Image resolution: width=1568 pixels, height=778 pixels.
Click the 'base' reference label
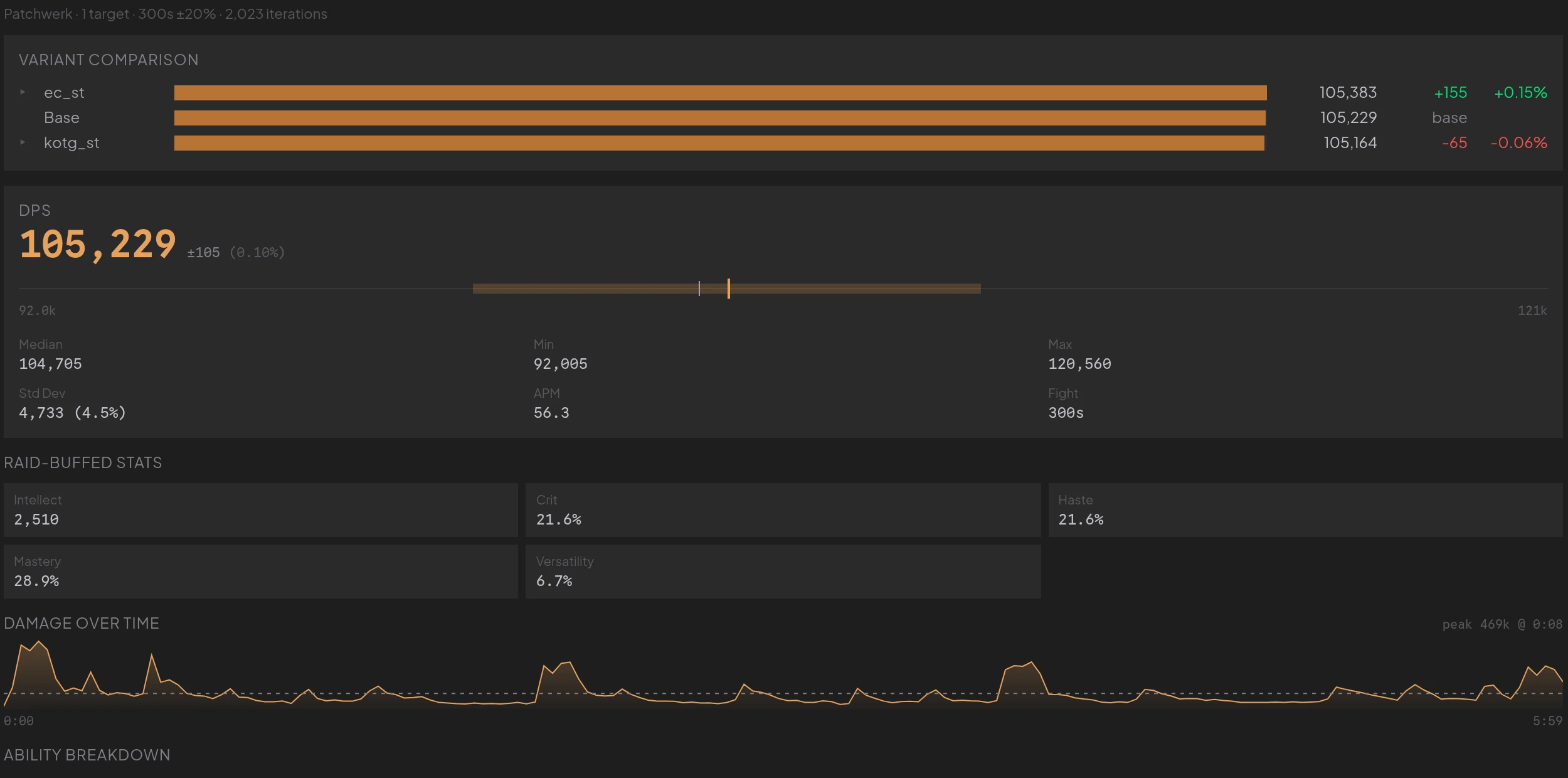1449,118
